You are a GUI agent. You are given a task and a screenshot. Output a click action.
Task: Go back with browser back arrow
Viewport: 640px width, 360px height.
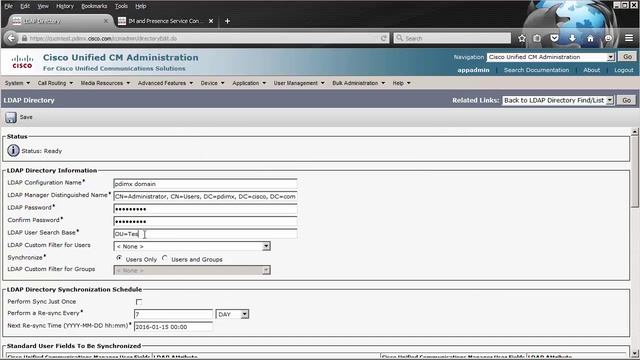[x=11, y=38]
